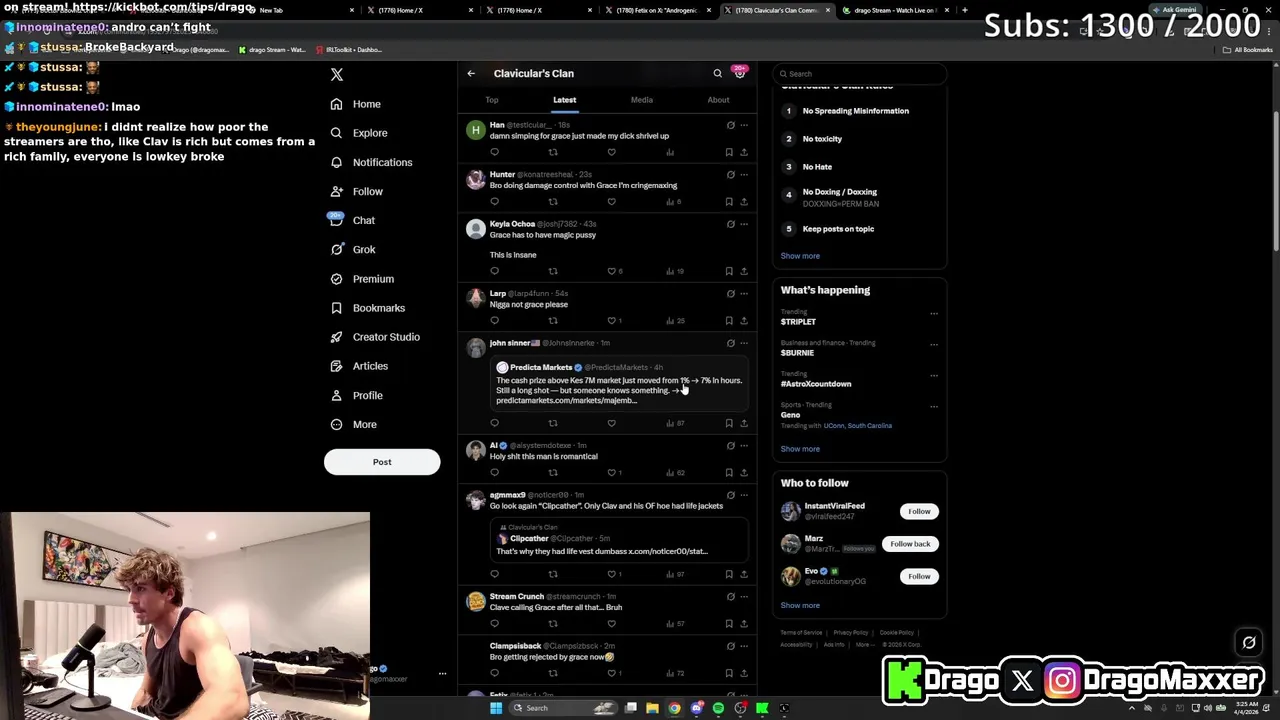Viewport: 1280px width, 720px height.
Task: Open Grok floating button
Action: pos(1249,643)
